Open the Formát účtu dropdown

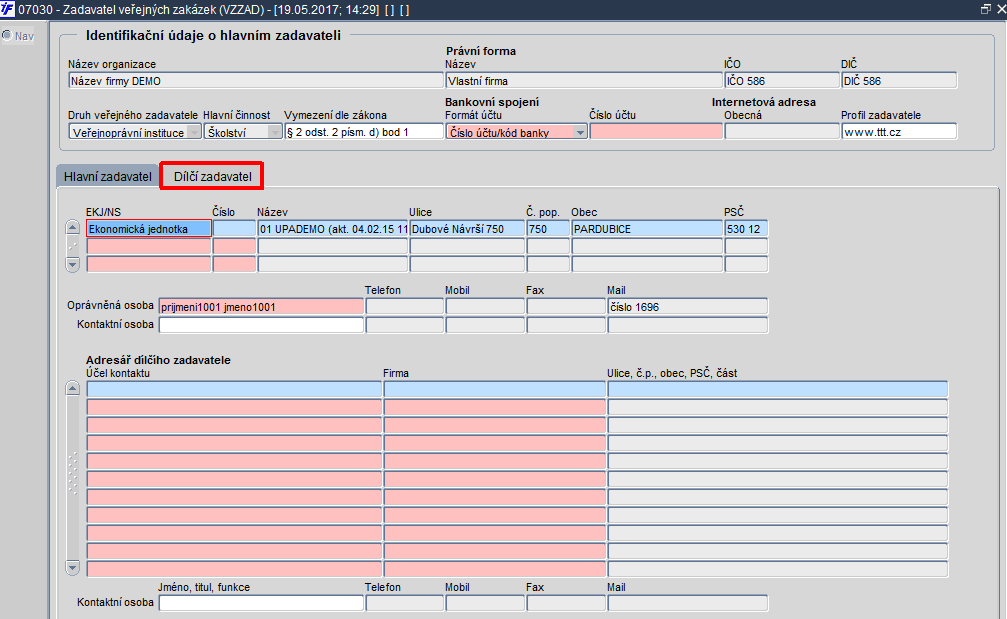tap(580, 132)
